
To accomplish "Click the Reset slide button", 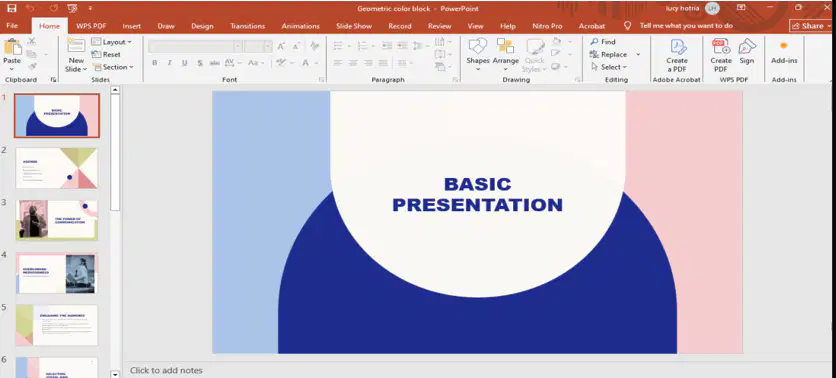I will pyautogui.click(x=106, y=54).
